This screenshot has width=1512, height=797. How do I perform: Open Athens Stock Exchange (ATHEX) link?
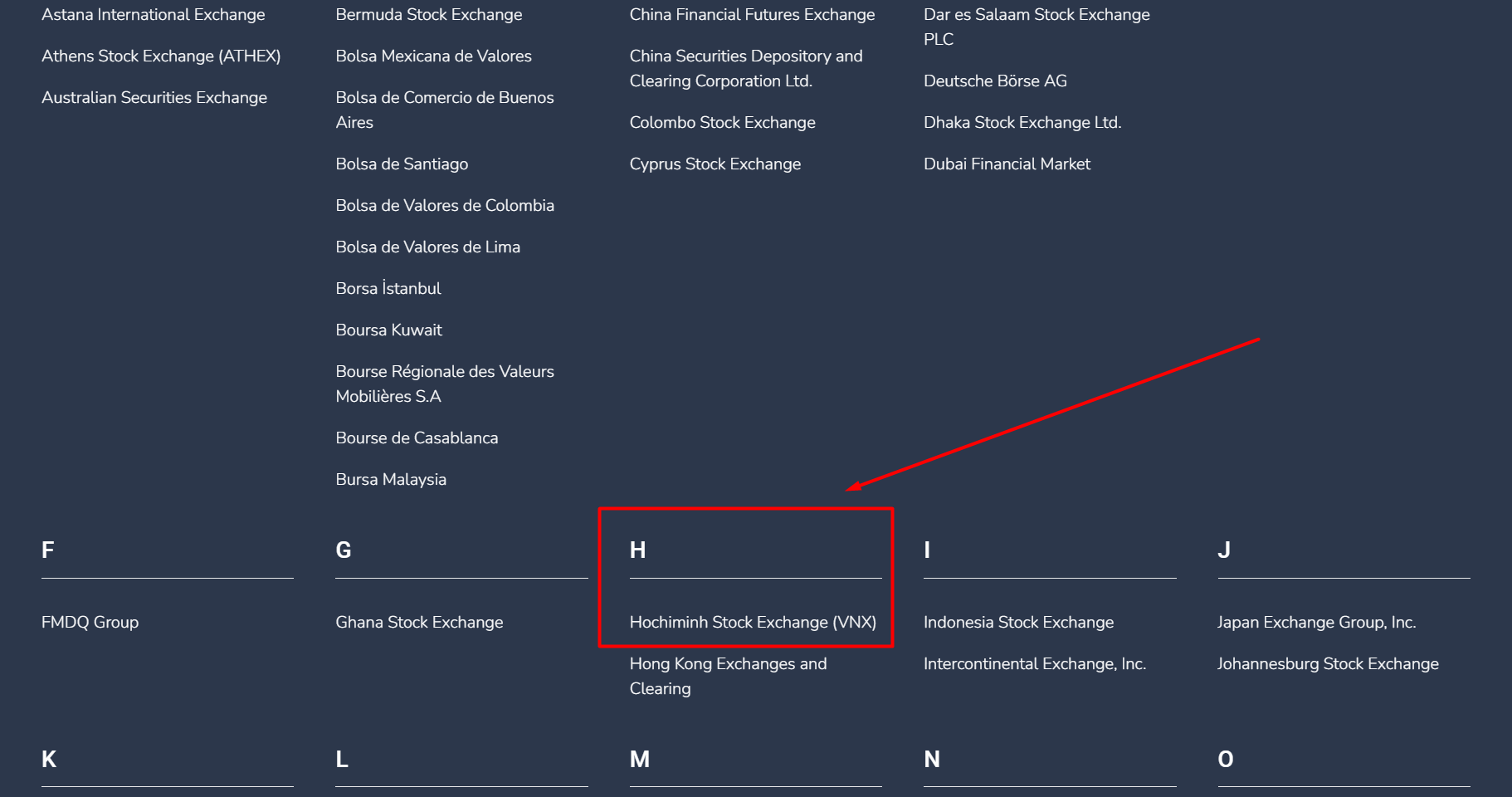161,56
